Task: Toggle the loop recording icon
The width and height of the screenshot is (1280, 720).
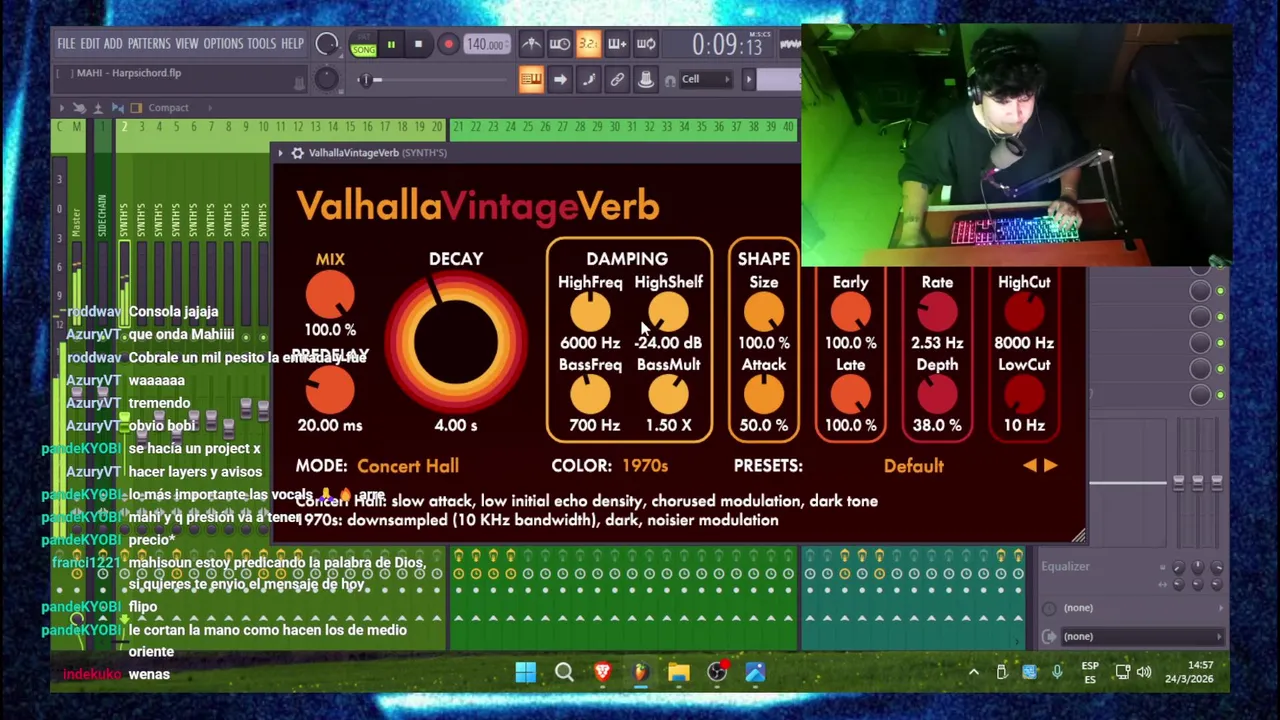Action: click(646, 44)
